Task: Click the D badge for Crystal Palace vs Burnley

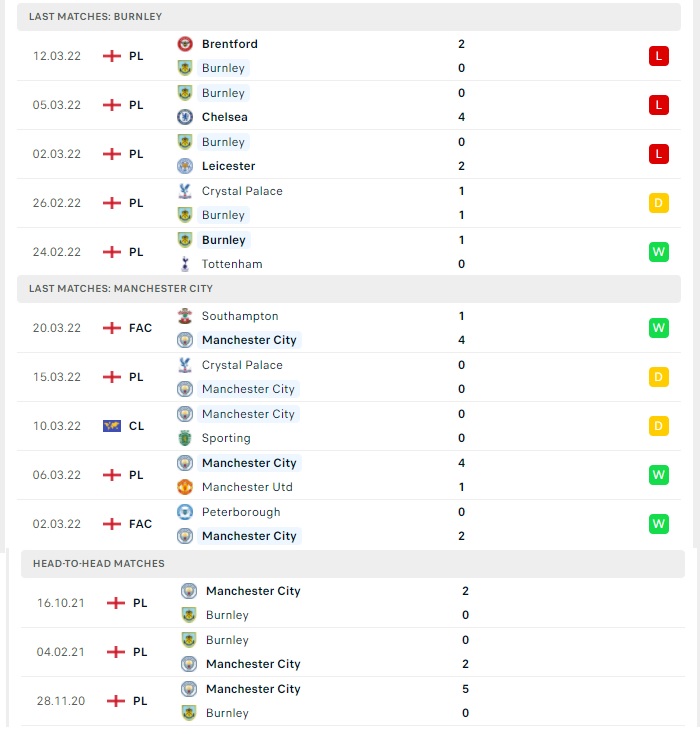Action: point(658,203)
